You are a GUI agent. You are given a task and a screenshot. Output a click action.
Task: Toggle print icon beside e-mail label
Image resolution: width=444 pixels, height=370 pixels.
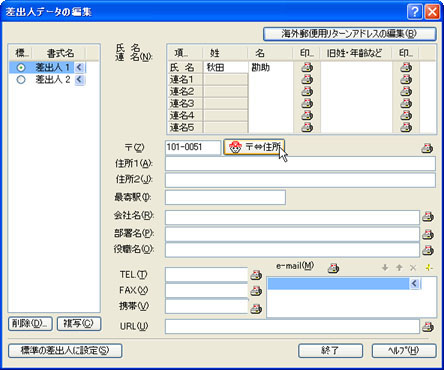tap(333, 268)
